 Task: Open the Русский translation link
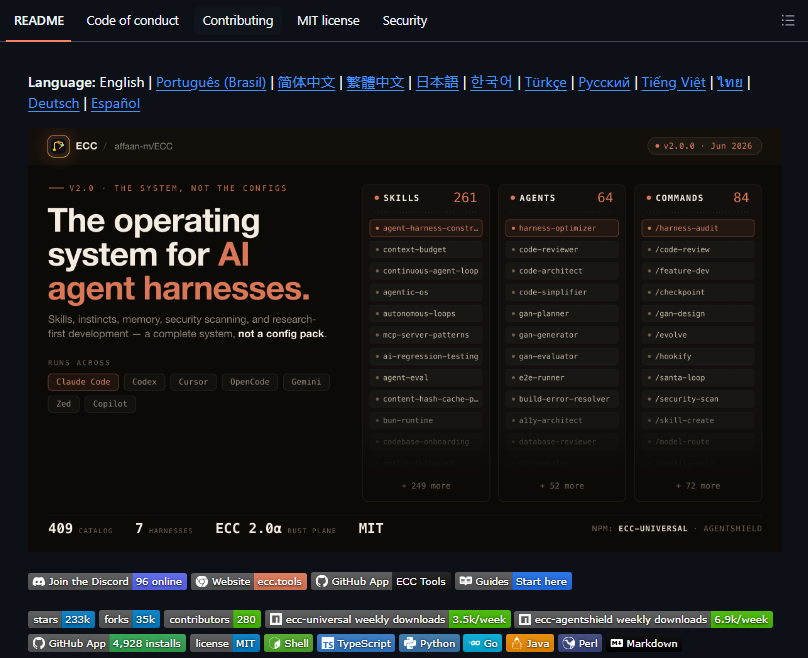[x=604, y=82]
